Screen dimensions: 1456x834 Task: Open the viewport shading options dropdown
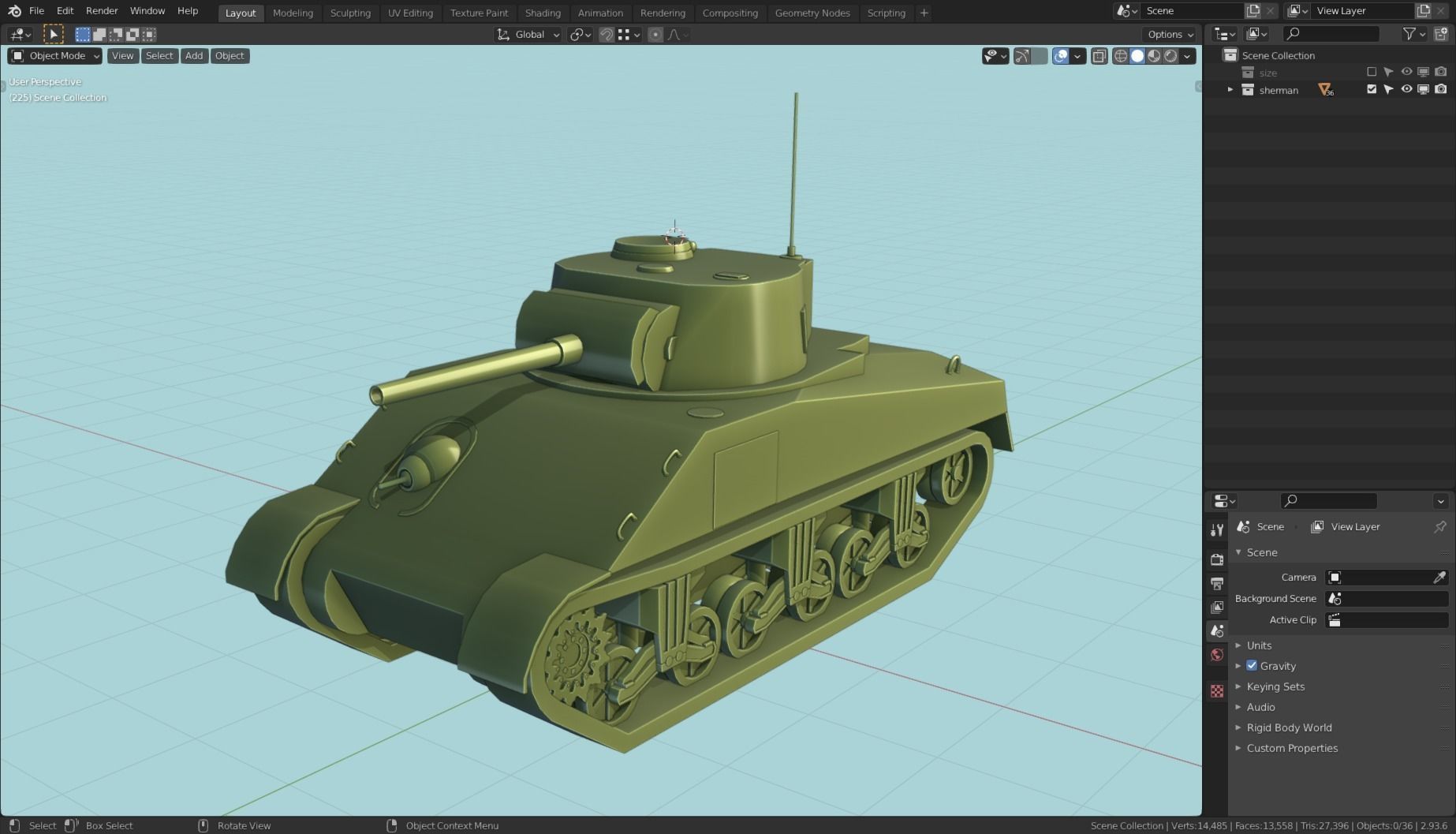coord(1187,56)
